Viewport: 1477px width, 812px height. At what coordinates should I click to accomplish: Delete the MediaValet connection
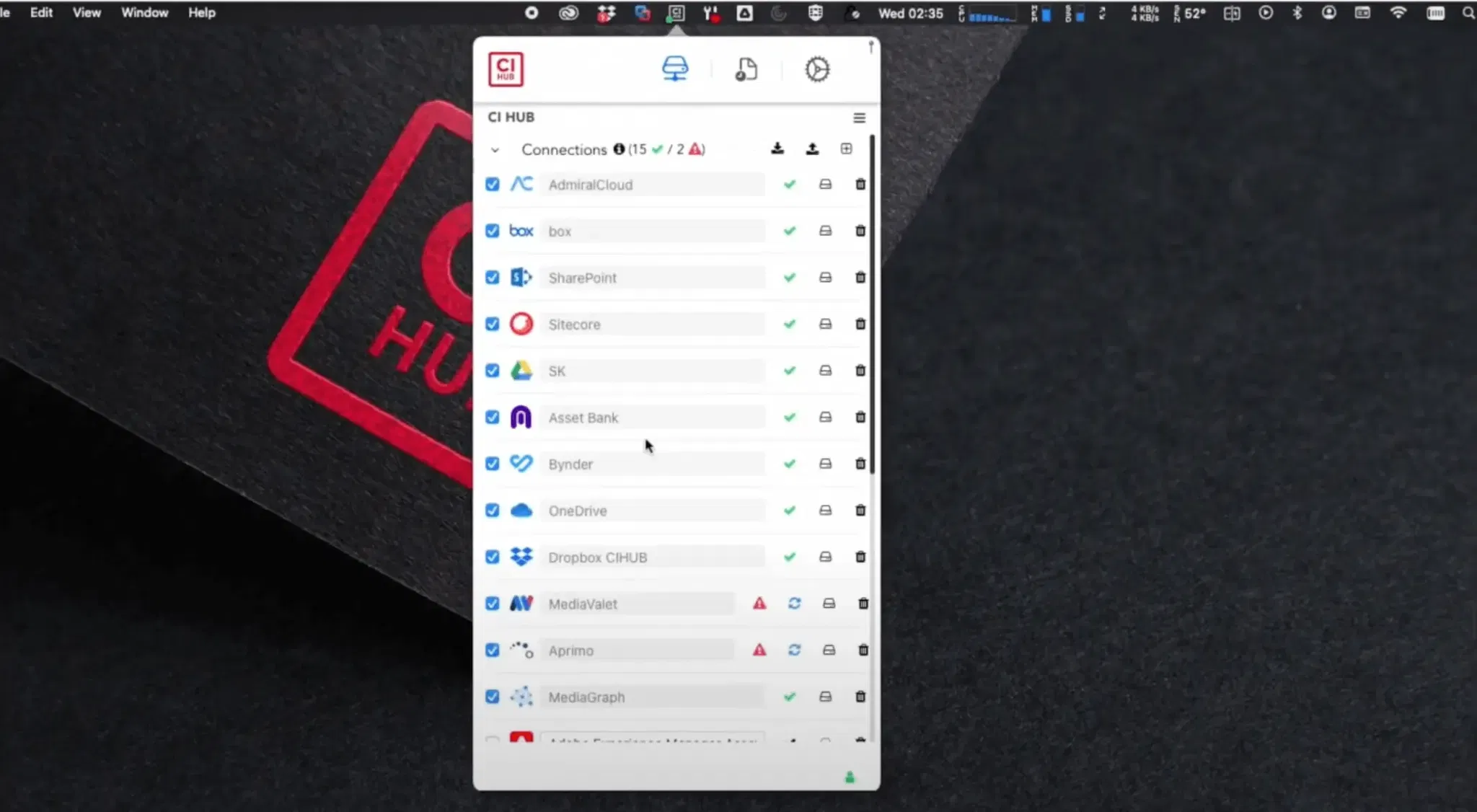863,604
